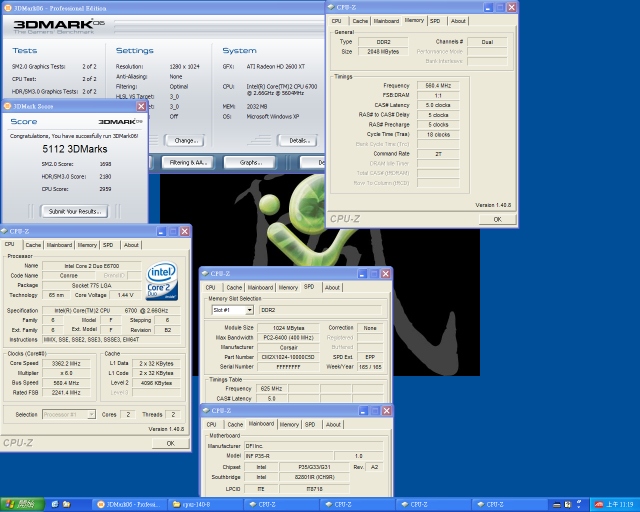The height and width of the screenshot is (512, 640).
Task: Minimize the CPU-Z Memory window
Action: coord(488,7)
